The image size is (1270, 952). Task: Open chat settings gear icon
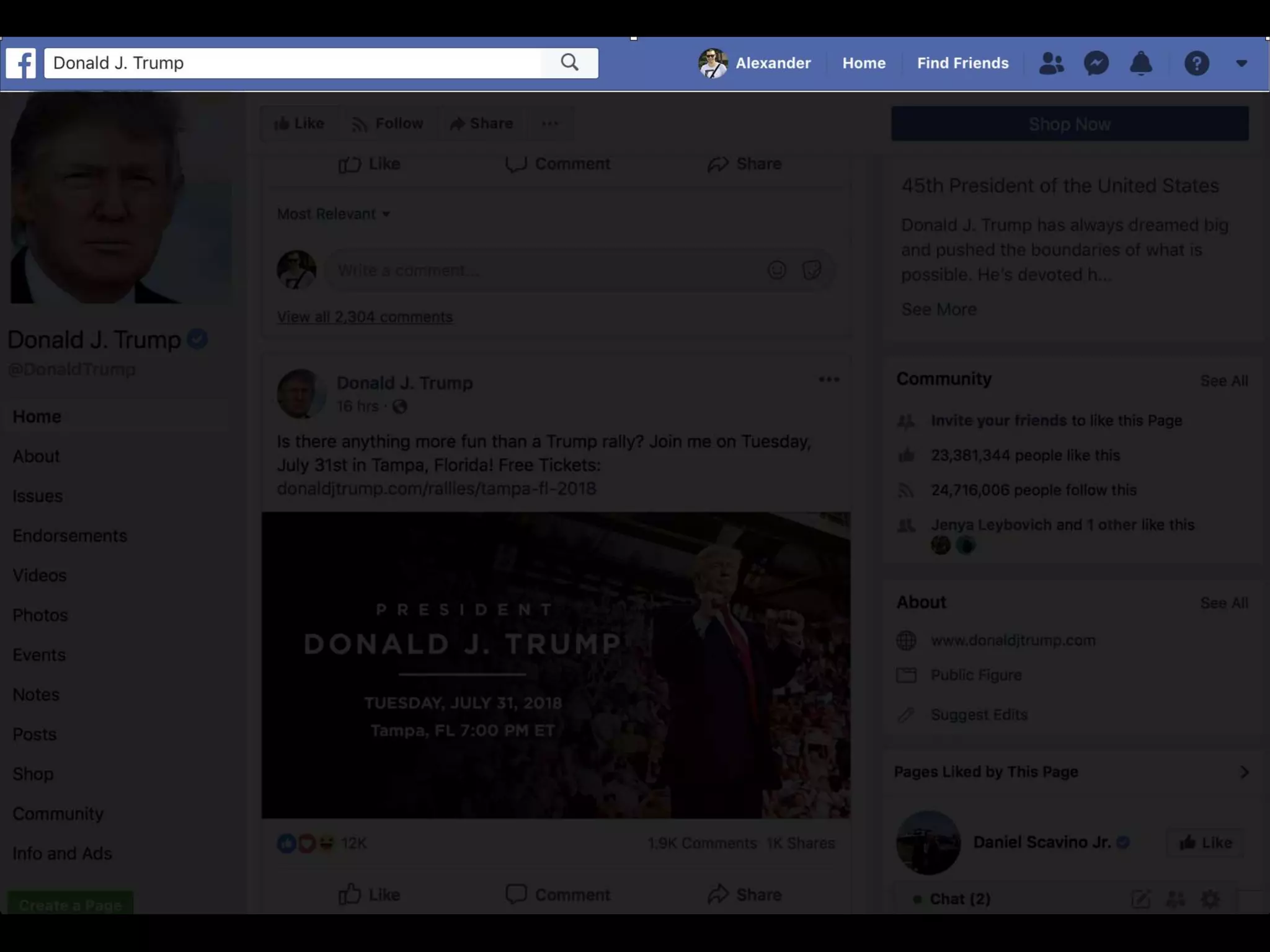pos(1210,899)
